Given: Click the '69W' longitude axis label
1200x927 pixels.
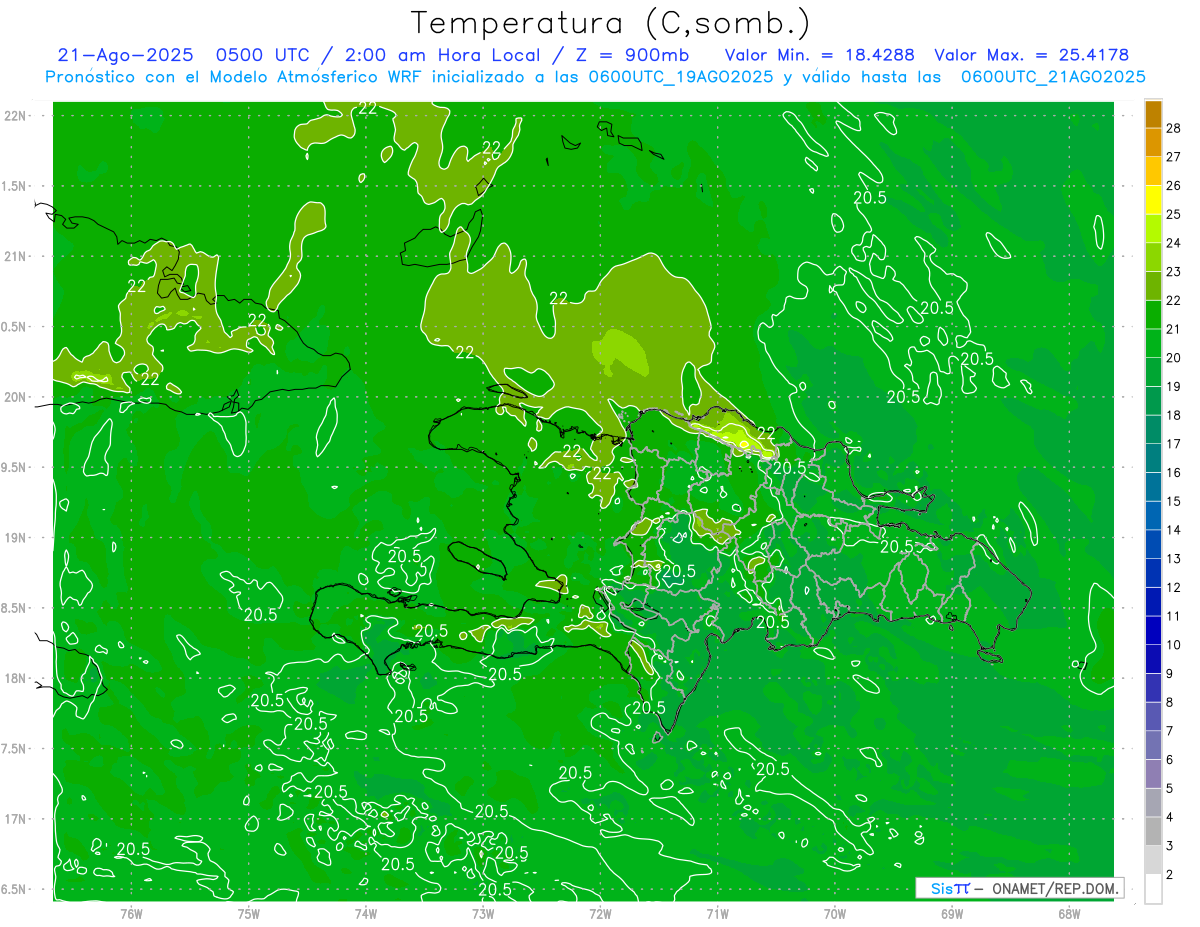Looking at the screenshot, I should 952,913.
